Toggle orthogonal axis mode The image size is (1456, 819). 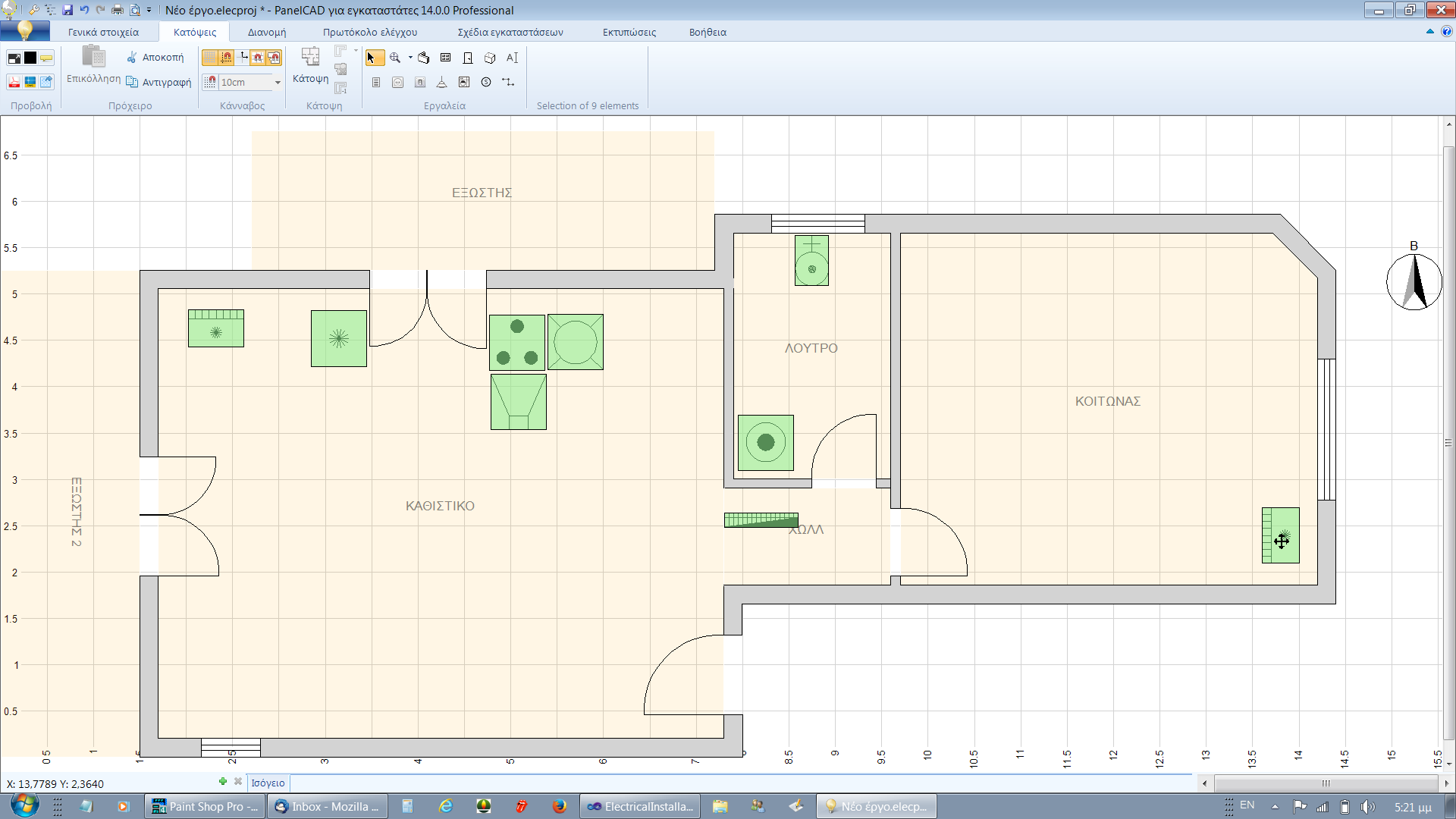point(243,58)
